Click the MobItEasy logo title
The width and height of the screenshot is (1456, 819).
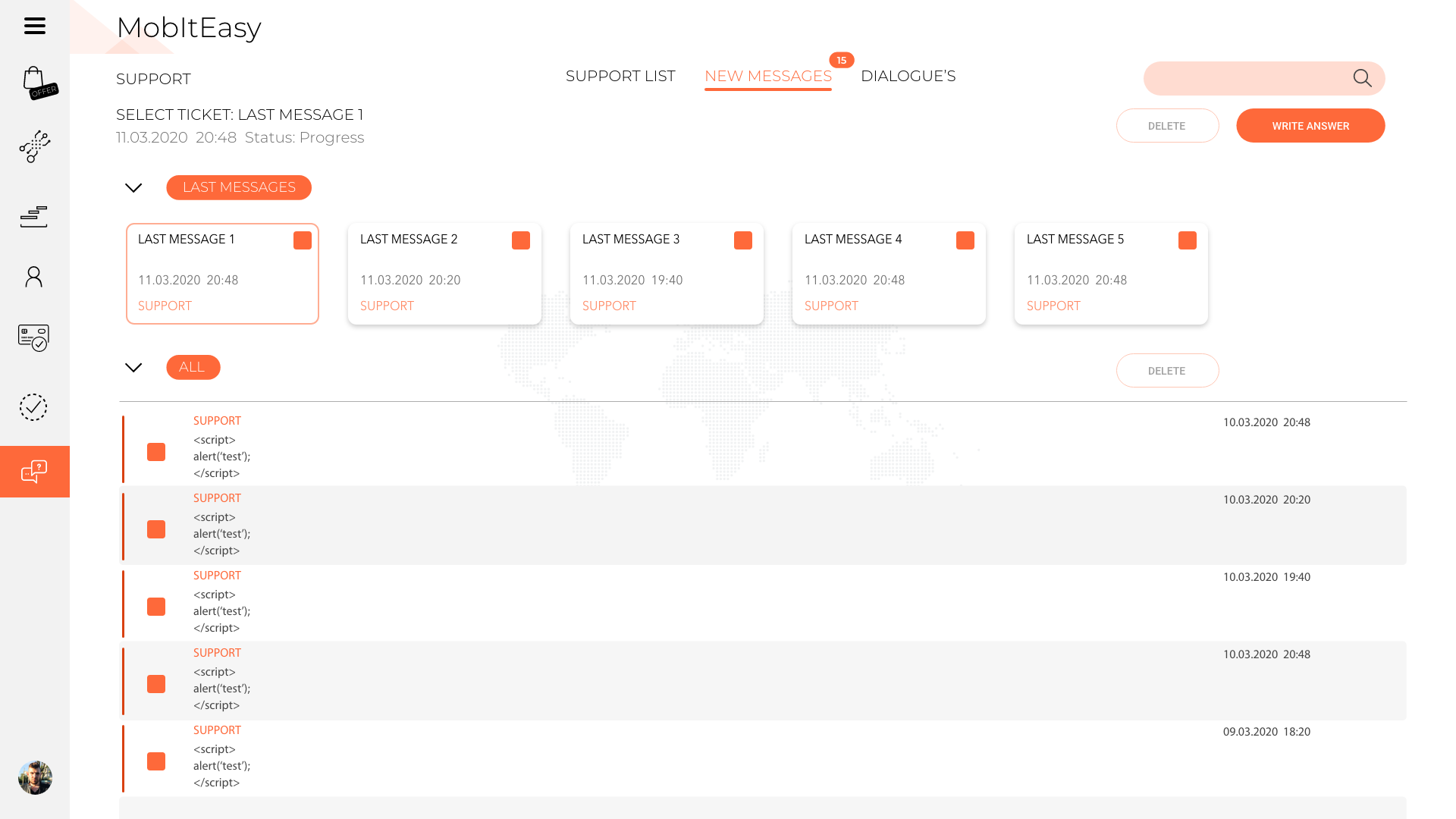point(189,27)
